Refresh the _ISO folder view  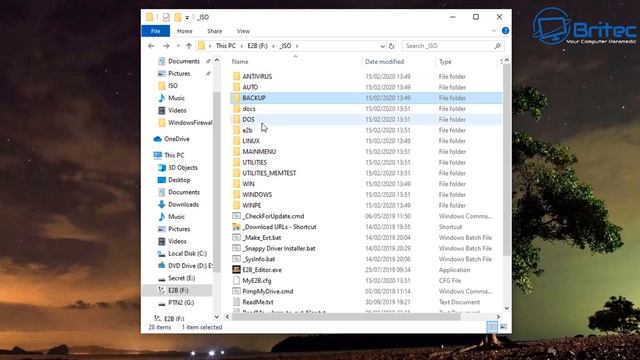click(x=391, y=46)
